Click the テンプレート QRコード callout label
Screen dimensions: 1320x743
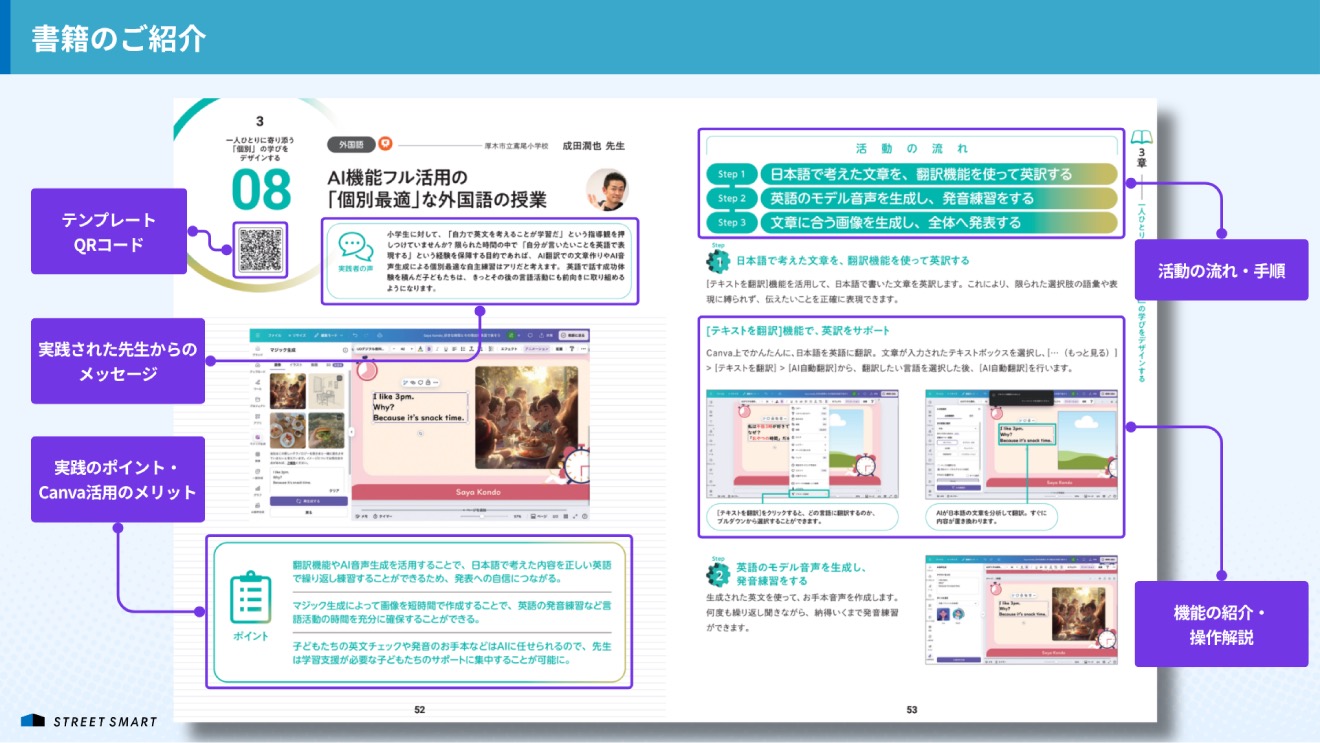click(109, 231)
